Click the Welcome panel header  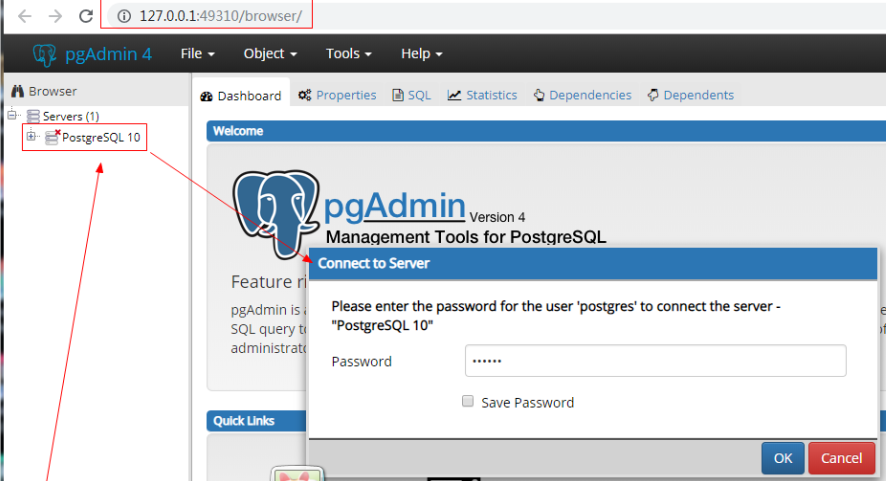(x=546, y=131)
